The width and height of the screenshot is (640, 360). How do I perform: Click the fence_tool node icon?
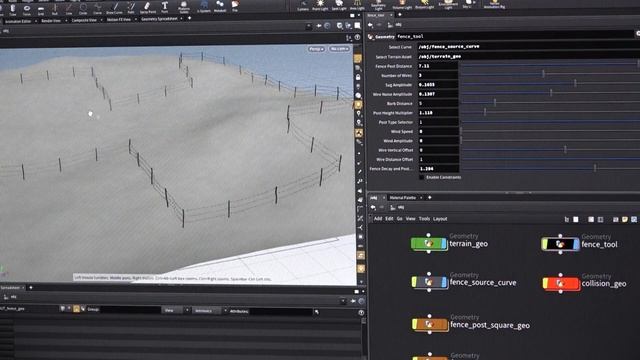560,244
